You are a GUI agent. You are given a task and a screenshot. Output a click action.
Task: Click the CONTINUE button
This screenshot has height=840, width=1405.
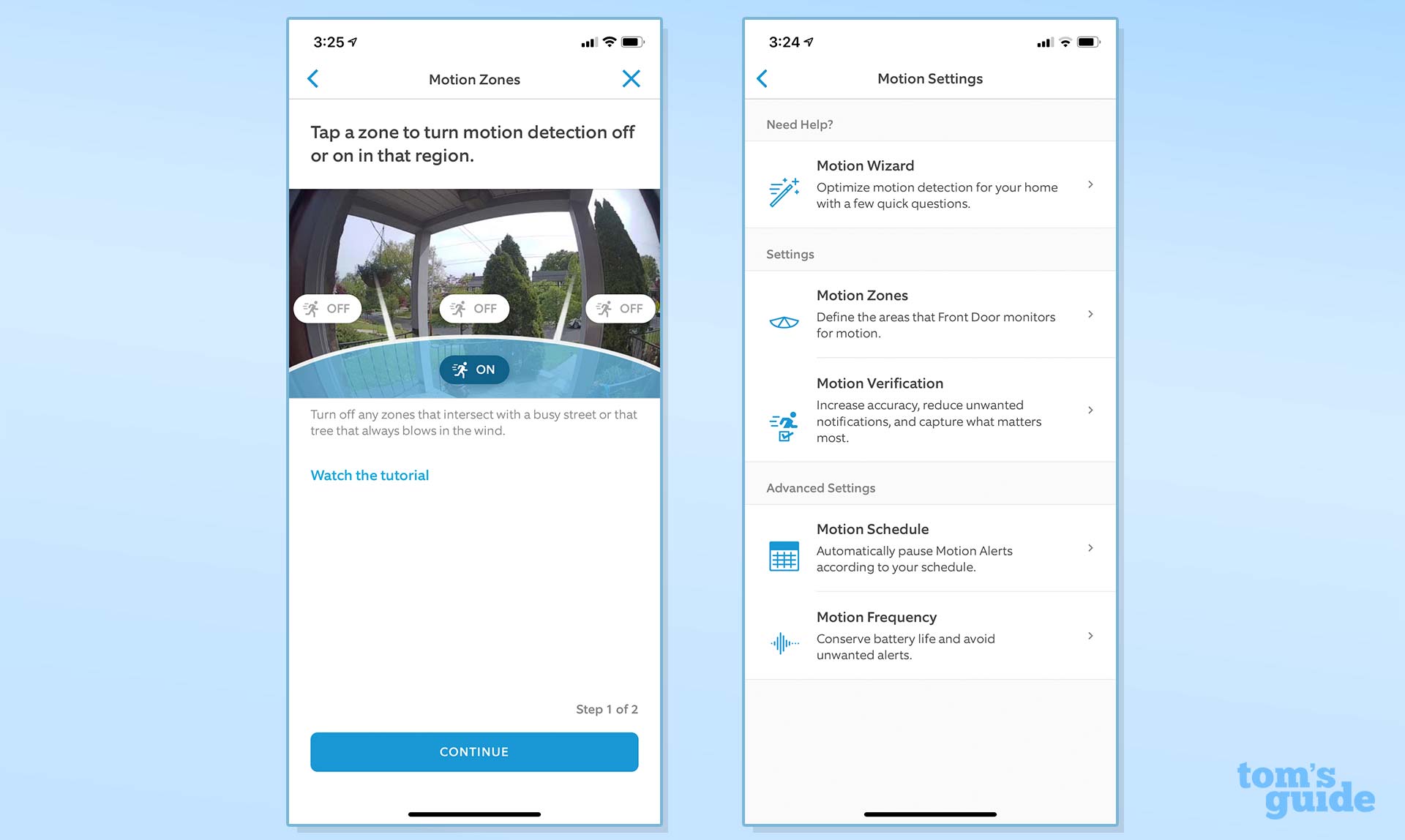[474, 751]
